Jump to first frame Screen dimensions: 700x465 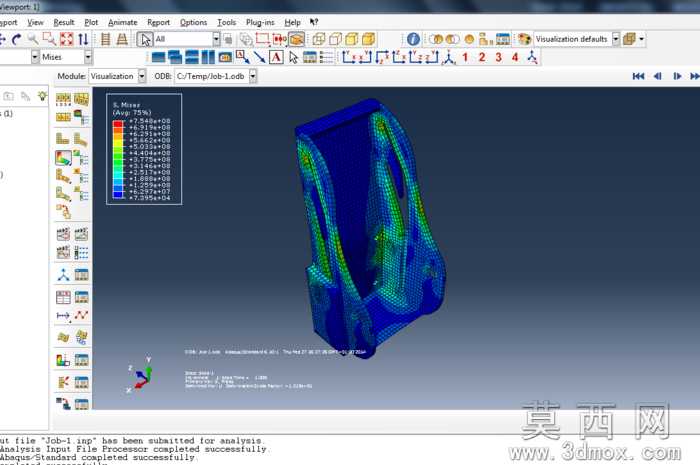638,76
